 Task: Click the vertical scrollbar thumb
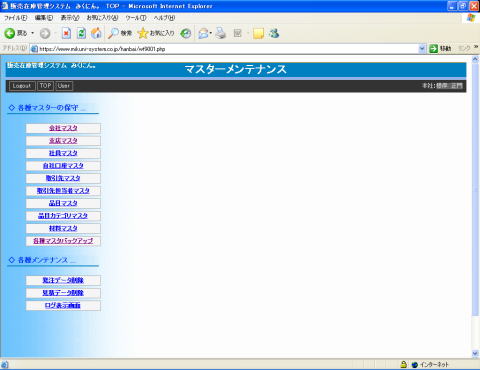pos(475,189)
